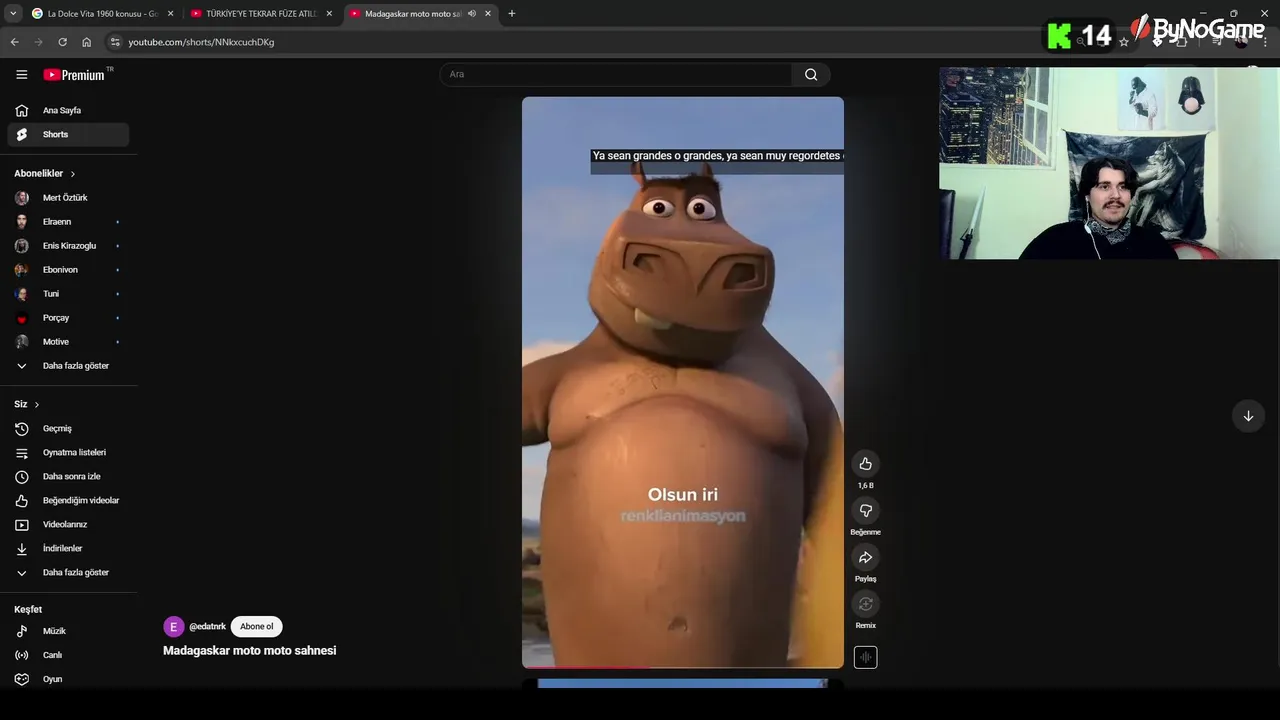Screen dimensions: 1280x720
Task: Open a new browser tab
Action: [512, 14]
